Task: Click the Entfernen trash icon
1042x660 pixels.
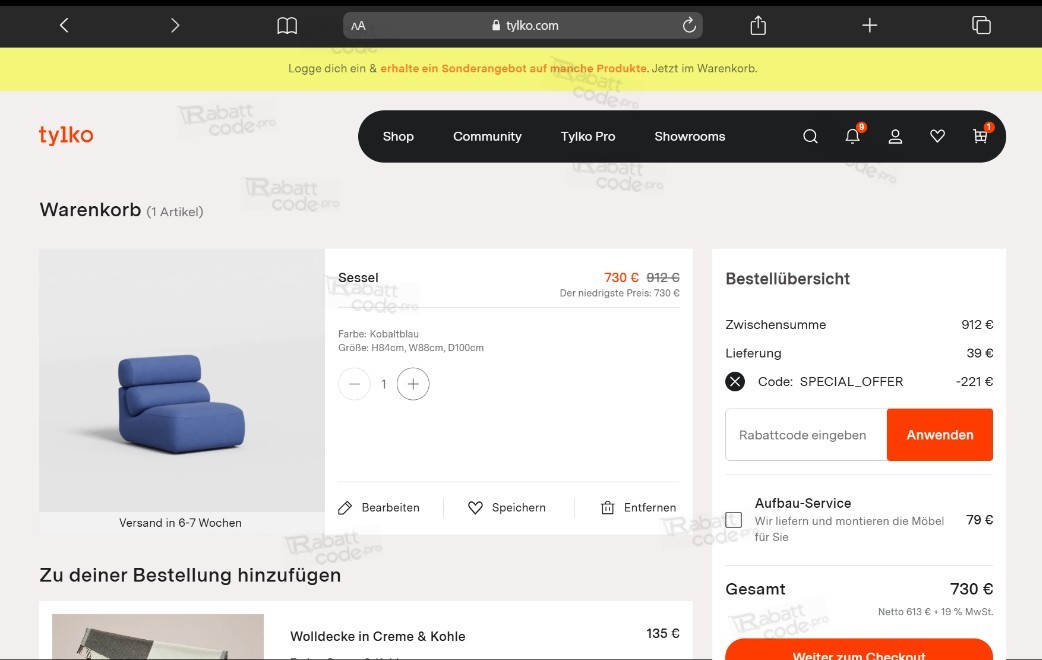Action: tap(607, 508)
